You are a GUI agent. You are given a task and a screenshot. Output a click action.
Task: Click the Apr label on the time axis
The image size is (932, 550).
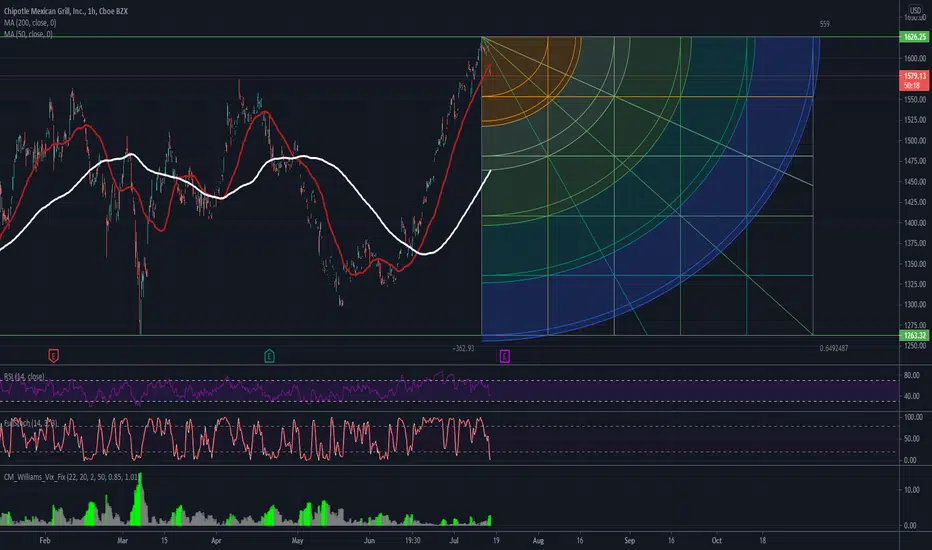tap(216, 540)
